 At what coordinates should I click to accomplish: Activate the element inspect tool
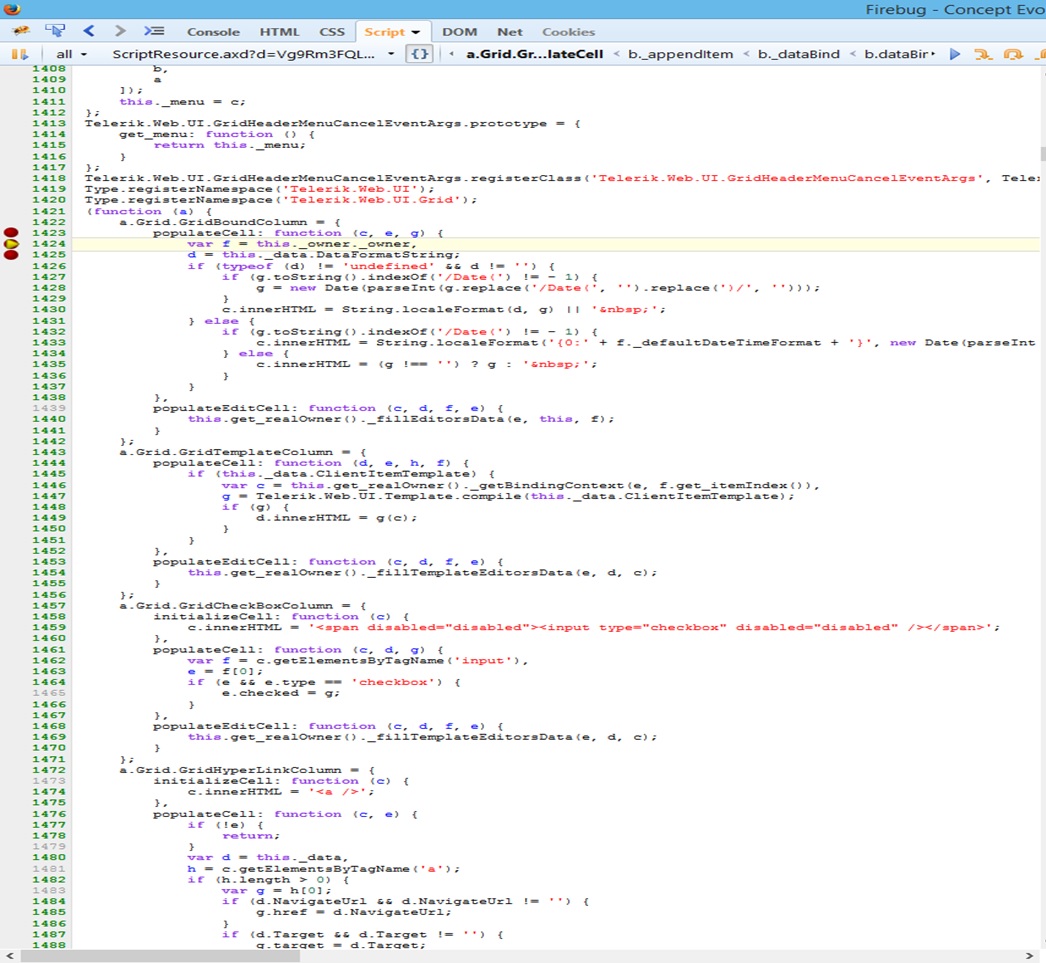(55, 31)
